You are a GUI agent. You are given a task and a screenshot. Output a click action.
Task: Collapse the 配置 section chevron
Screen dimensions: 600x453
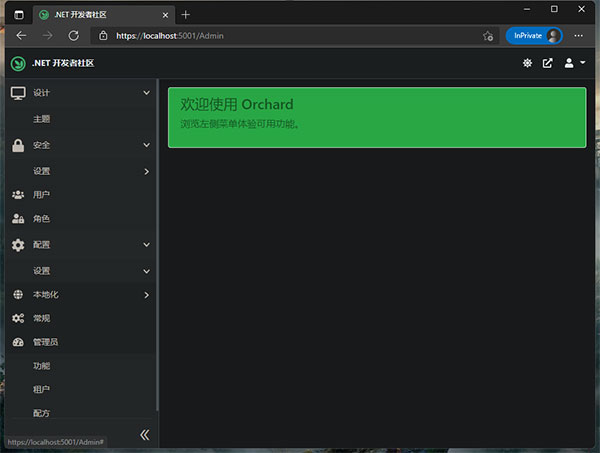(x=146, y=245)
